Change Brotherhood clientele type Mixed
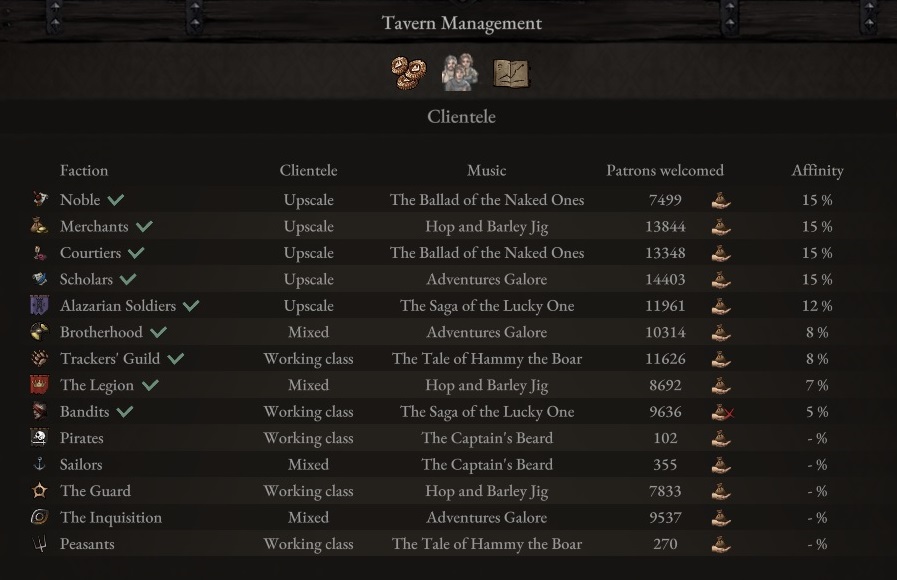This screenshot has height=580, width=897. click(308, 332)
